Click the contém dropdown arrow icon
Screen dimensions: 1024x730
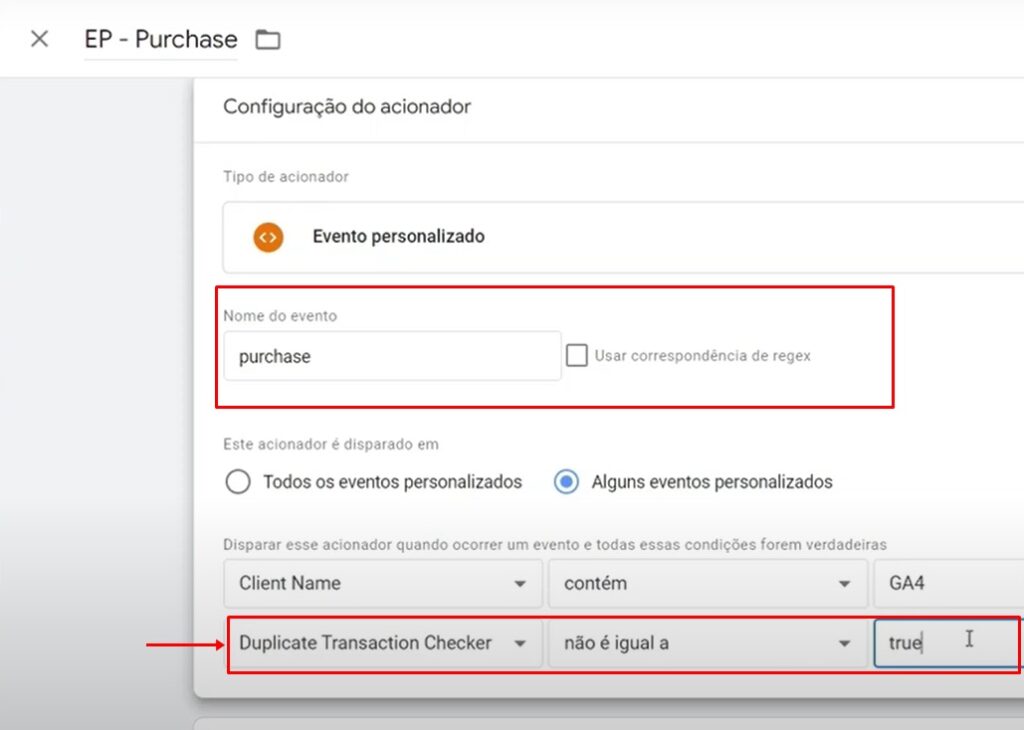pyautogui.click(x=844, y=584)
